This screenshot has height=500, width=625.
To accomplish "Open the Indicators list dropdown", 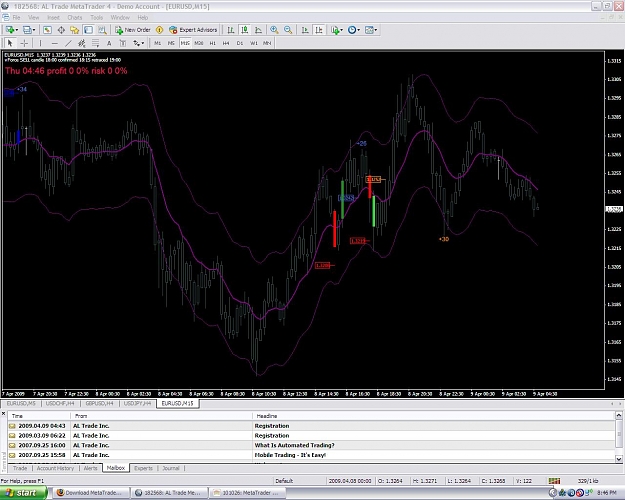I will point(337,30).
